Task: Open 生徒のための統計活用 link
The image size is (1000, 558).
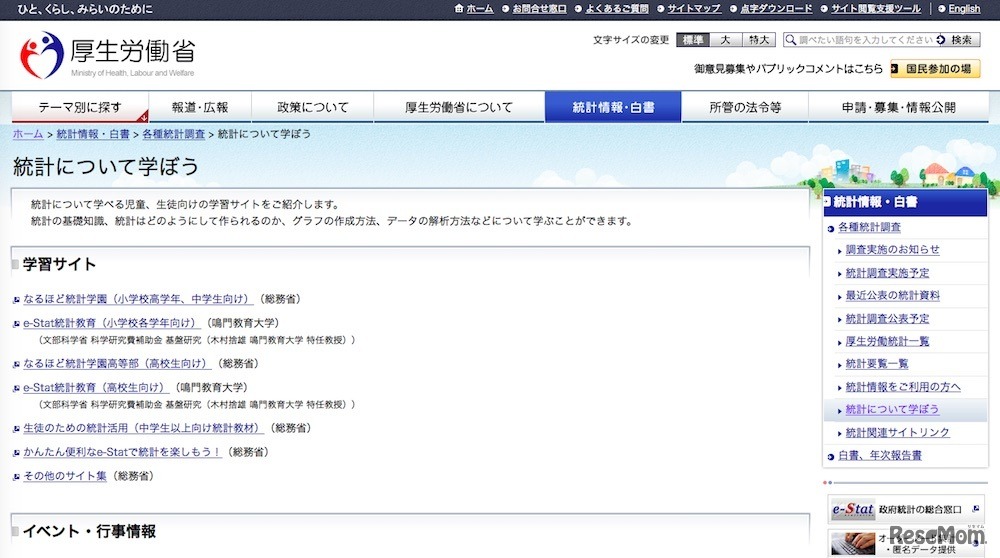Action: [143, 428]
